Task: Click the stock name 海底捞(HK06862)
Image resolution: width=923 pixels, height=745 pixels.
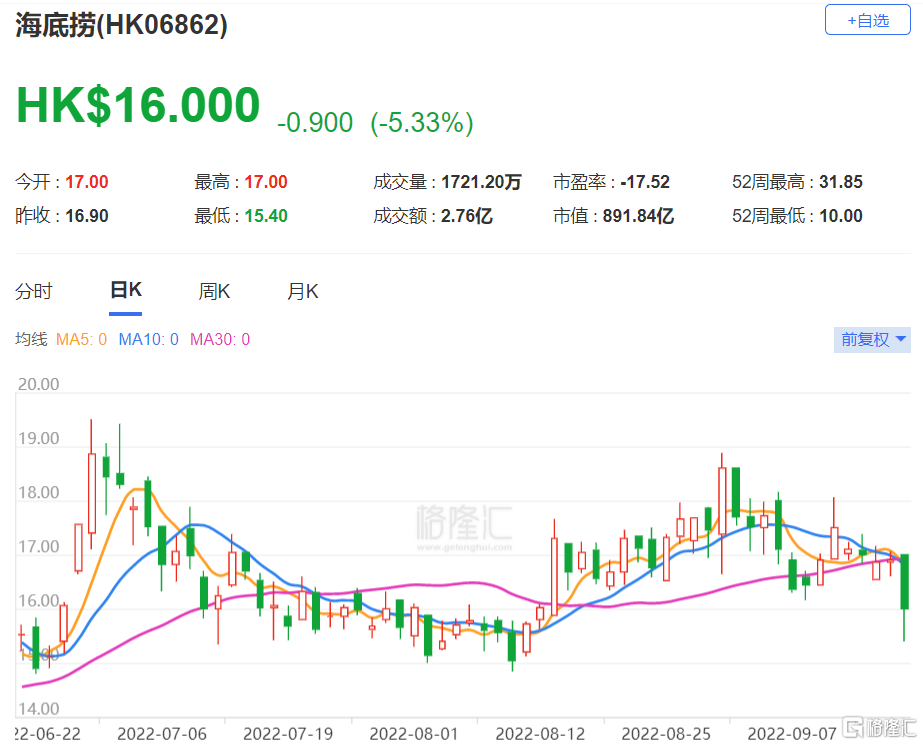Action: (x=119, y=24)
